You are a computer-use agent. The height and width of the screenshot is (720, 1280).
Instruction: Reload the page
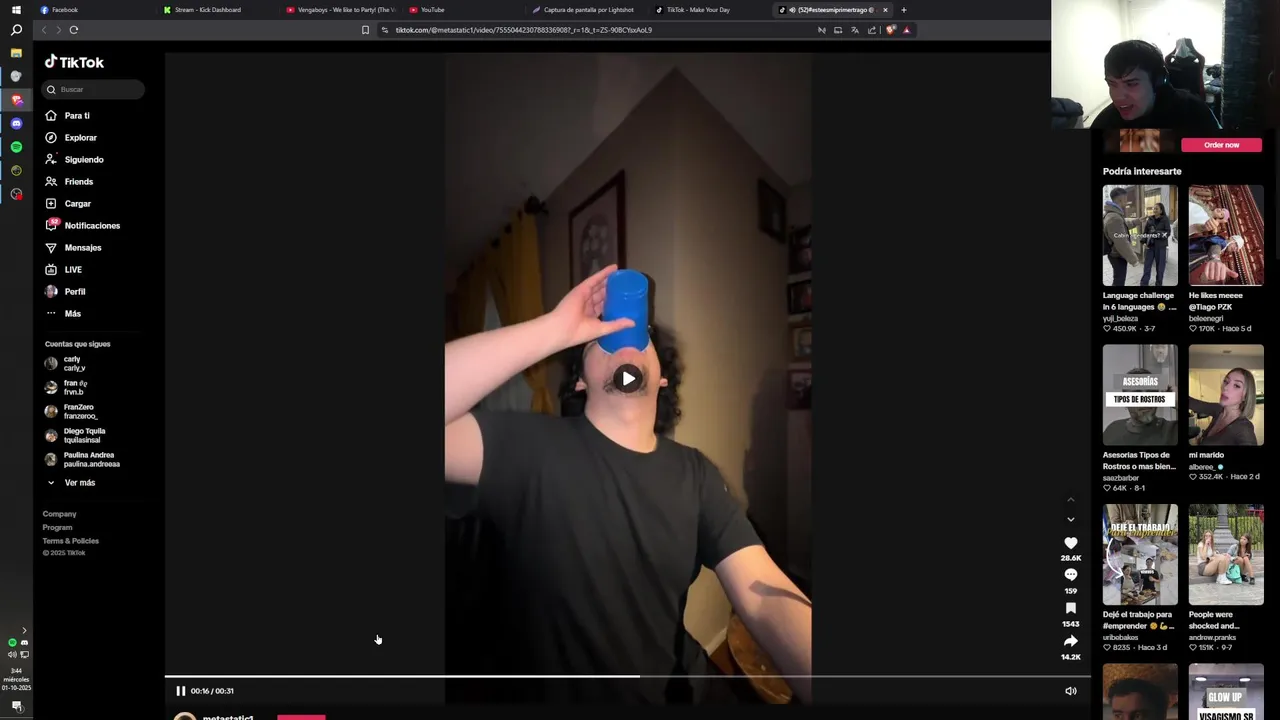(74, 30)
